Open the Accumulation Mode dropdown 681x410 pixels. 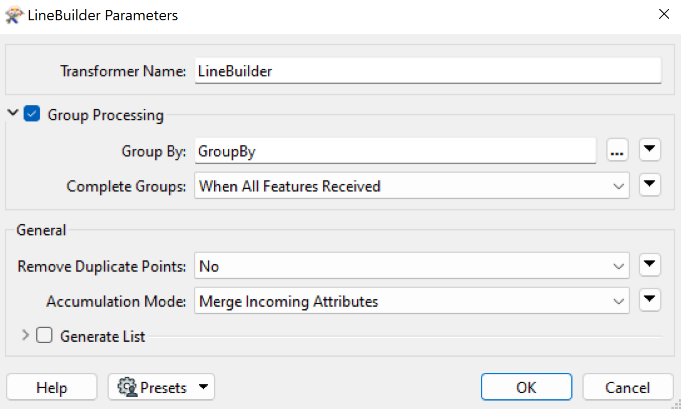click(412, 301)
